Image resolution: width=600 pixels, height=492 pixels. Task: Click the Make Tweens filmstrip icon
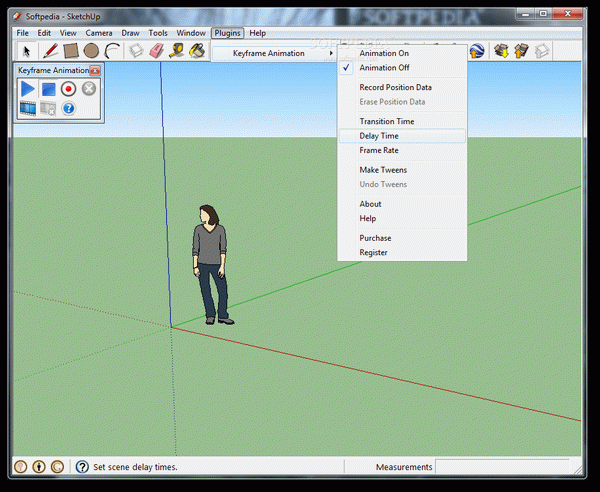(28, 109)
